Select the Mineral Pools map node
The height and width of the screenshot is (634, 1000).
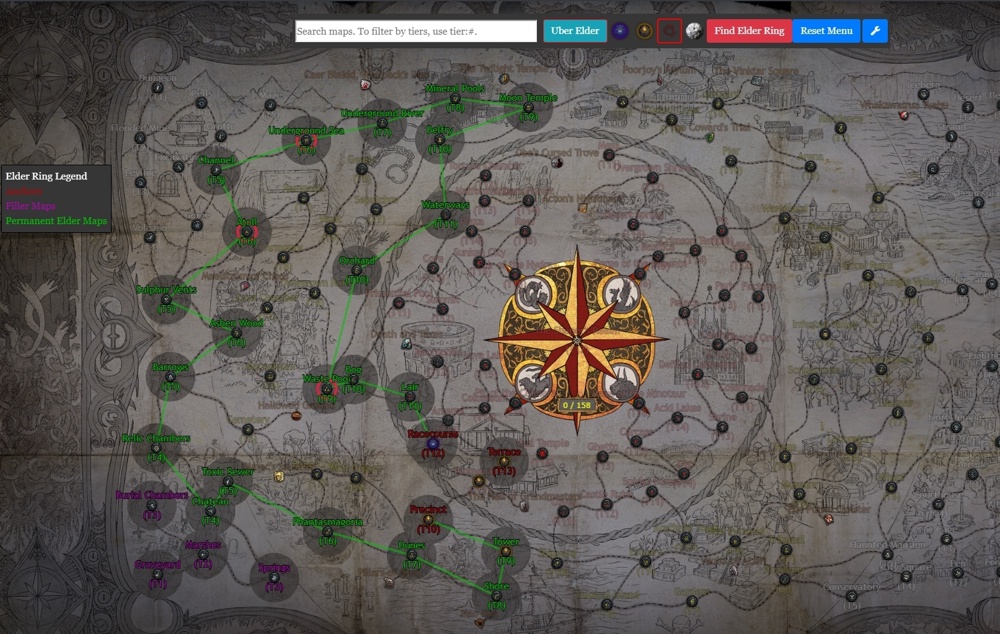[455, 99]
